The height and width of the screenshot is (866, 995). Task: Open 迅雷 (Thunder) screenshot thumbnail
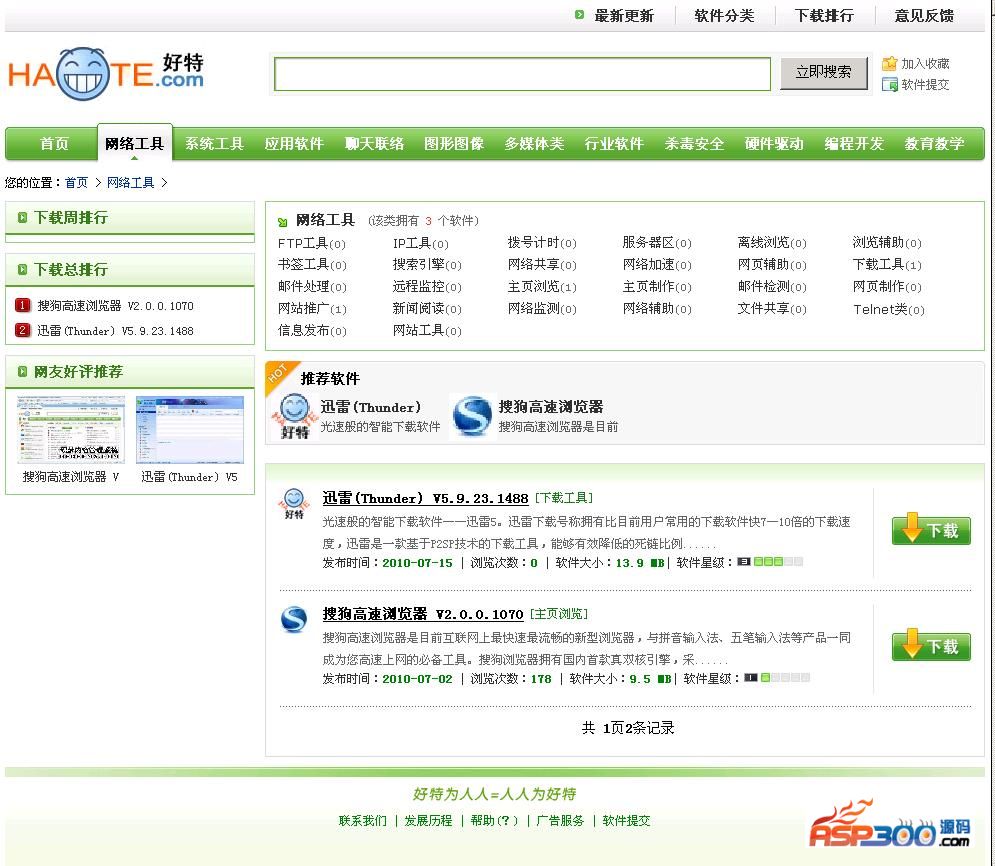[190, 430]
